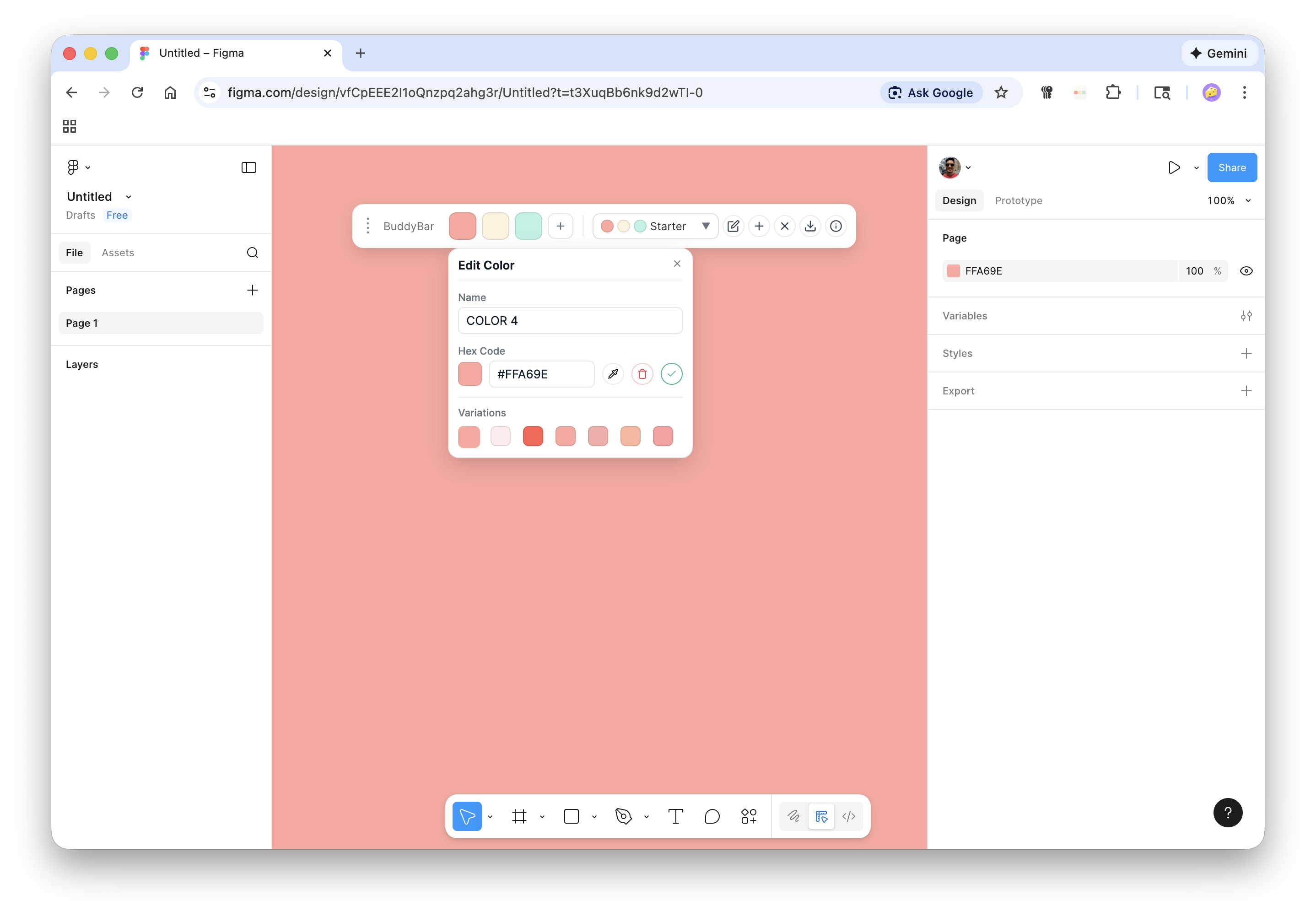Pick a color with the eyedropper in Edit Color
Viewport: 1316px width, 917px height.
(x=613, y=374)
